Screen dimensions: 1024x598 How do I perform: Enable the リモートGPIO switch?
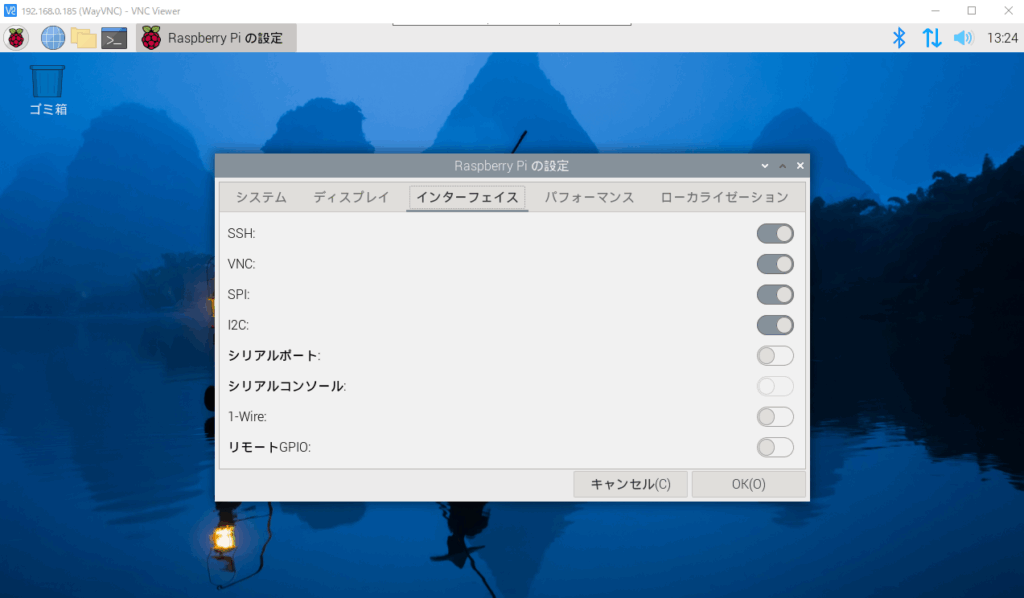click(775, 447)
